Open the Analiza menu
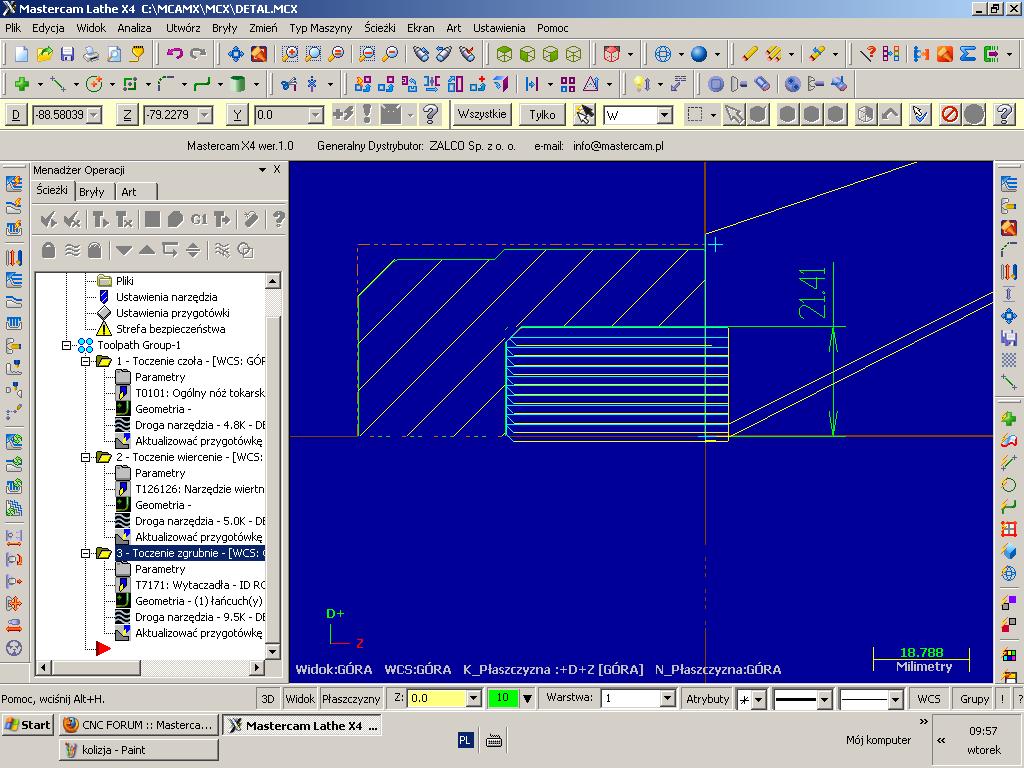This screenshot has width=1024, height=768. (135, 28)
